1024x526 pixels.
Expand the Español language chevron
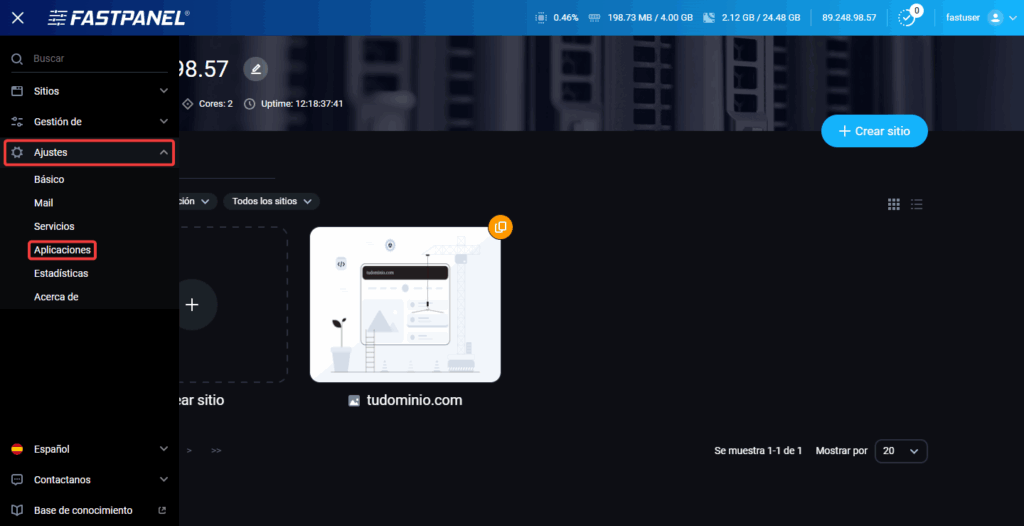[x=164, y=449]
